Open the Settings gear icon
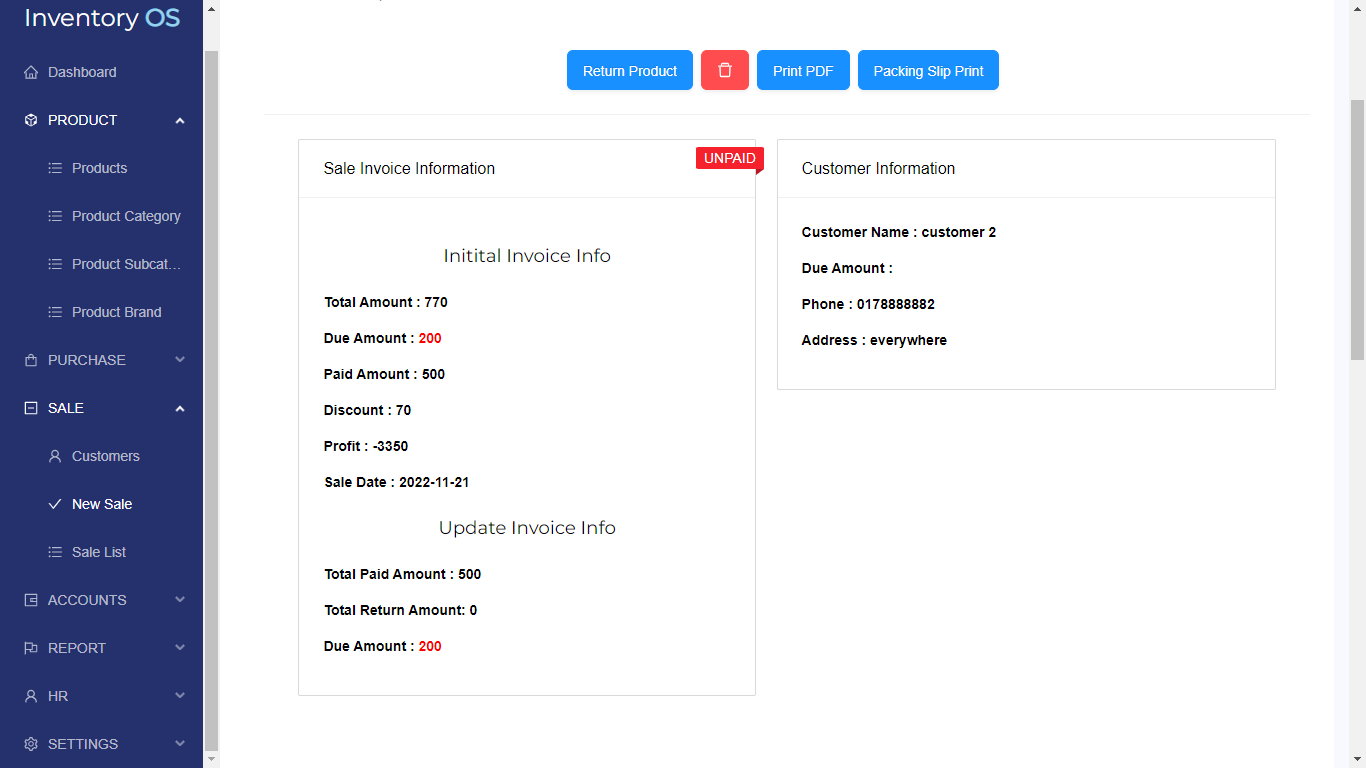 (31, 744)
